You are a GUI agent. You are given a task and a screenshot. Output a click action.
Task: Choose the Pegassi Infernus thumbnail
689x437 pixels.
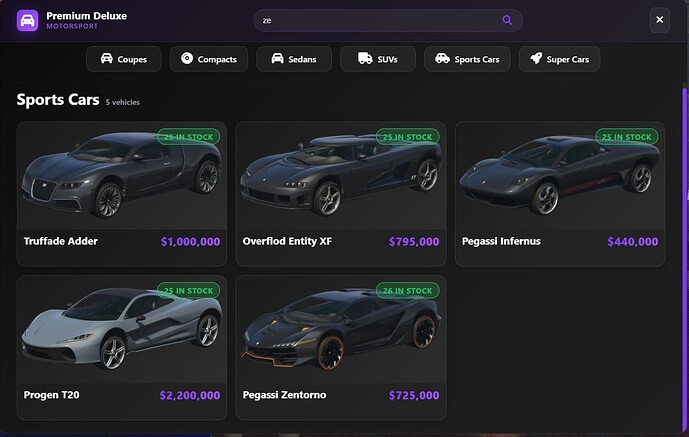point(560,175)
